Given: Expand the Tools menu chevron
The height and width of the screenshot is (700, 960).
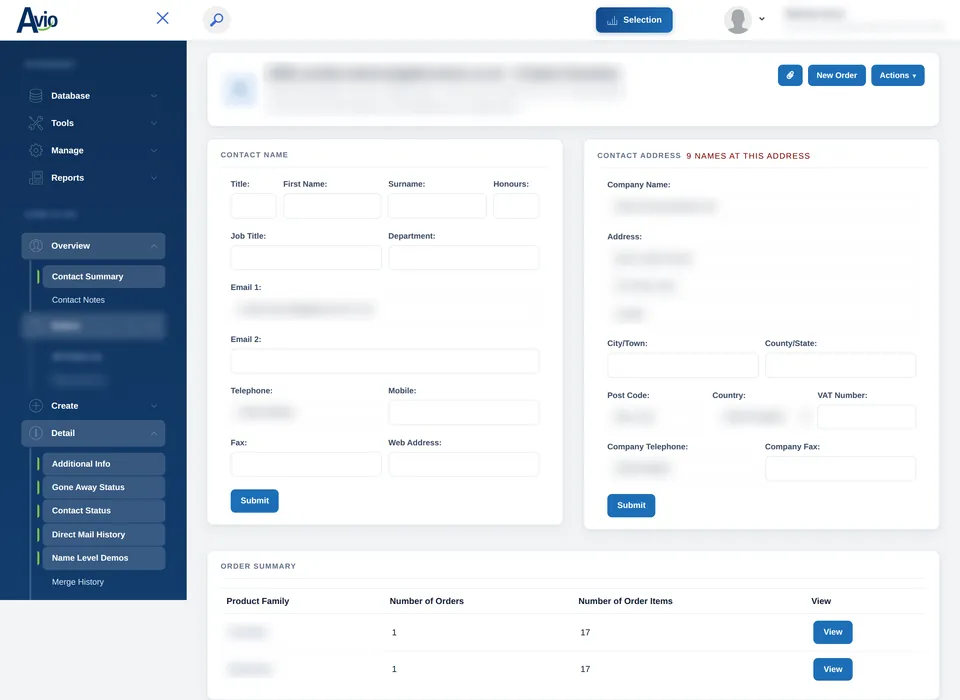Looking at the screenshot, I should (x=154, y=124).
